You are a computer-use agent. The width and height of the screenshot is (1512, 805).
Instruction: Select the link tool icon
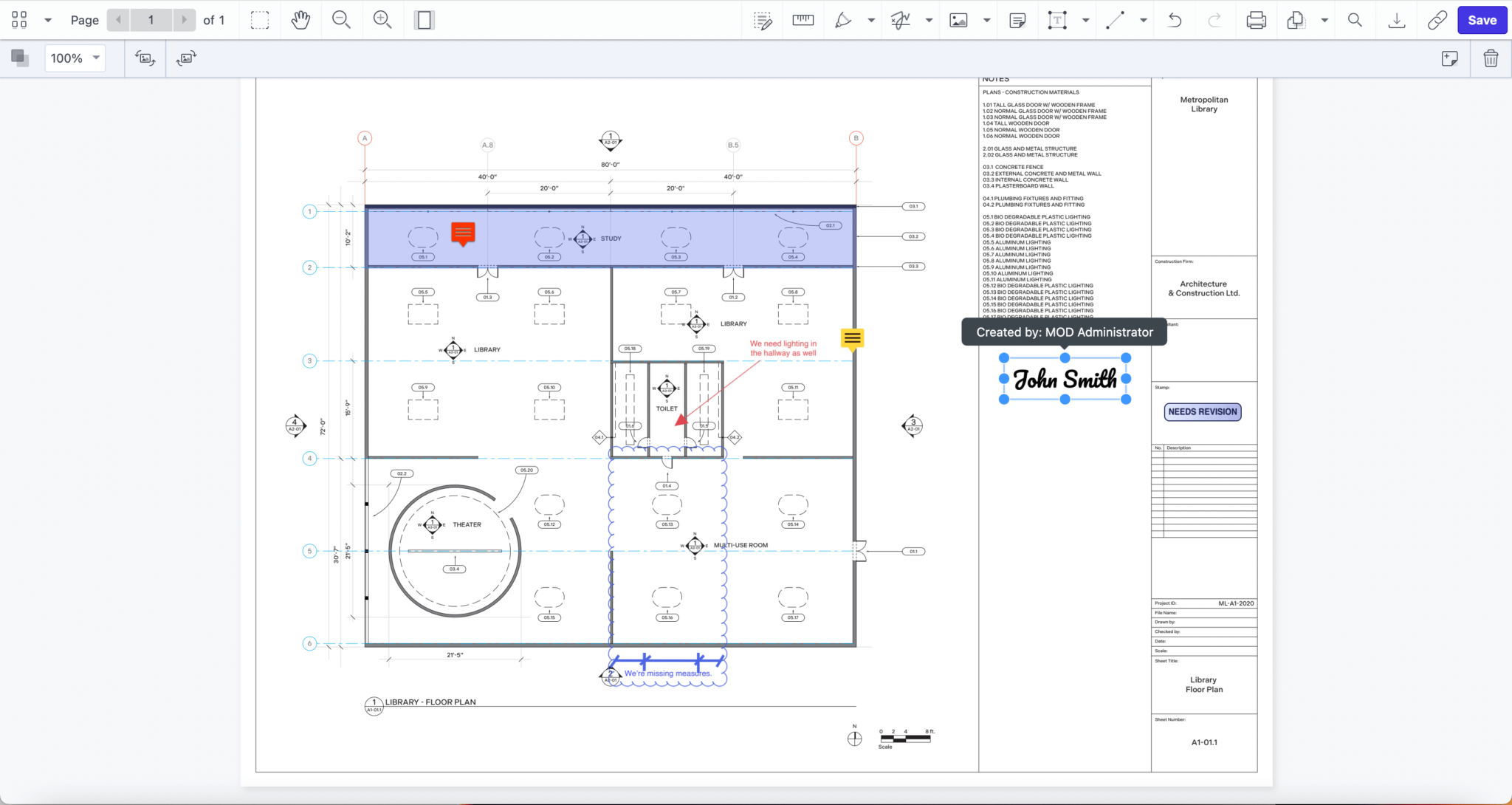tap(1435, 20)
